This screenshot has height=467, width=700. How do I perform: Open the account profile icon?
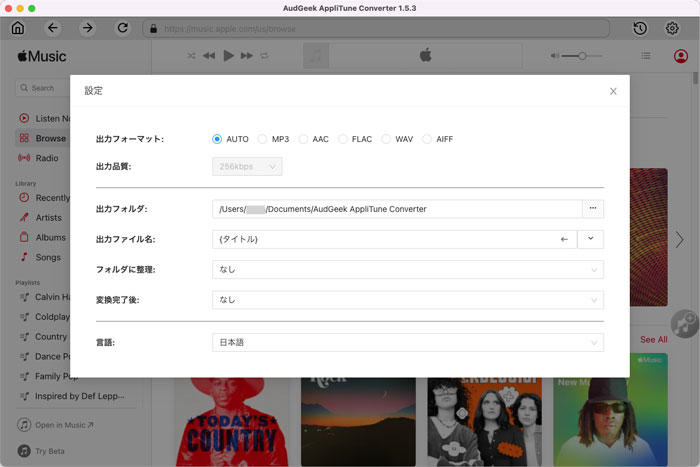[x=680, y=56]
